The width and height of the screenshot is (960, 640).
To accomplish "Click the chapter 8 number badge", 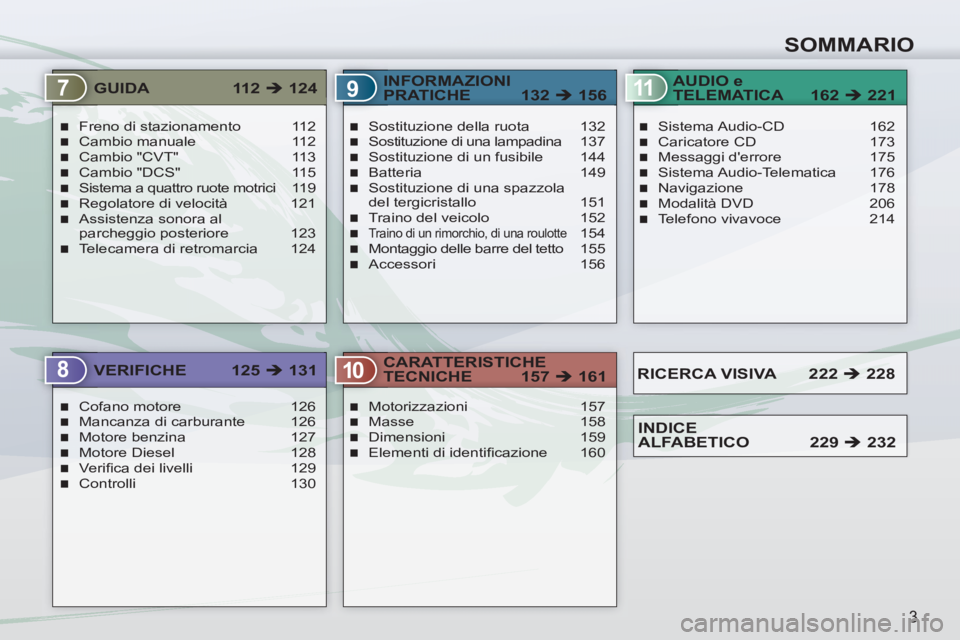I will click(x=64, y=371).
